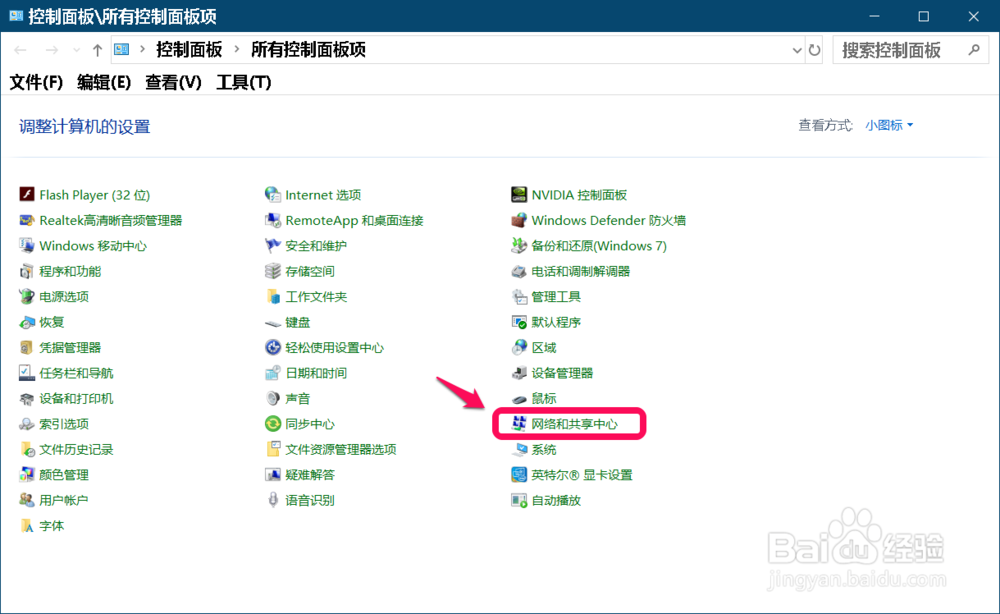Open the 语音识别 microphone icon
This screenshot has width=1000, height=614.
[273, 501]
